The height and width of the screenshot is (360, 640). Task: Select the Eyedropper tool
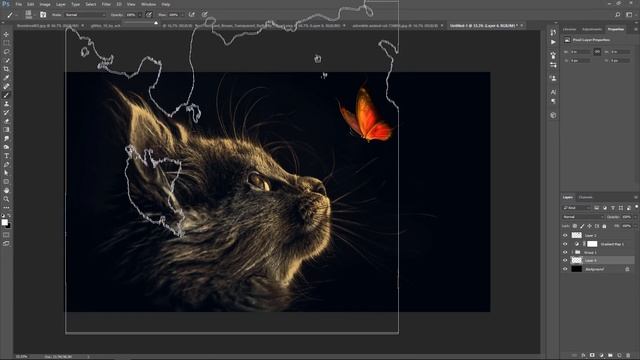(6, 78)
